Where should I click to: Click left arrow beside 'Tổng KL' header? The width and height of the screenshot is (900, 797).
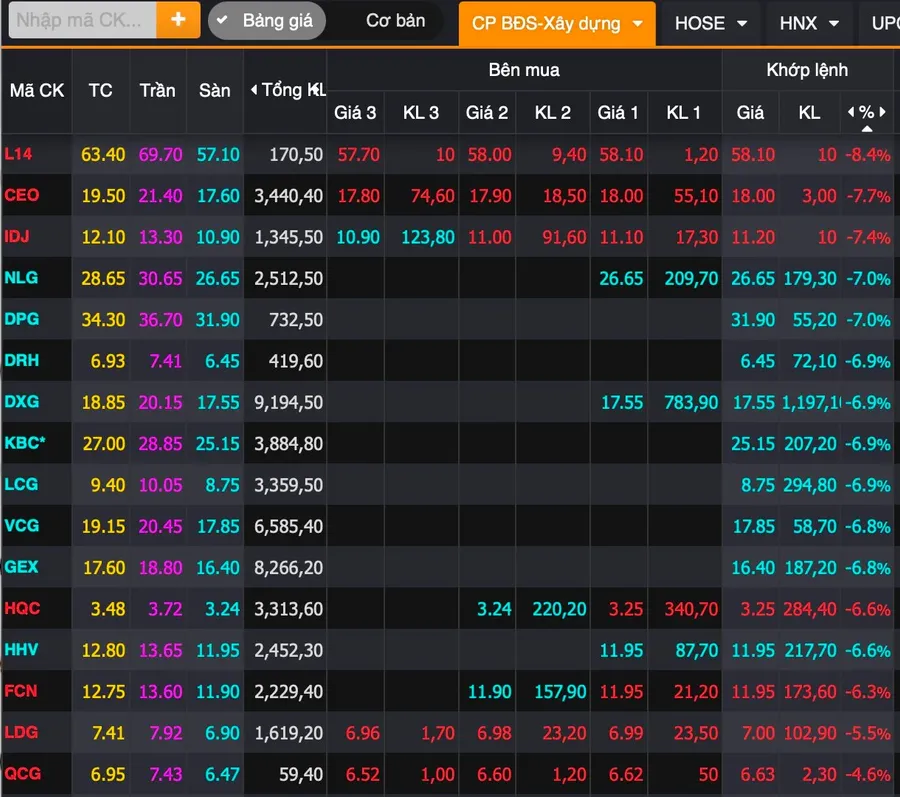254,90
